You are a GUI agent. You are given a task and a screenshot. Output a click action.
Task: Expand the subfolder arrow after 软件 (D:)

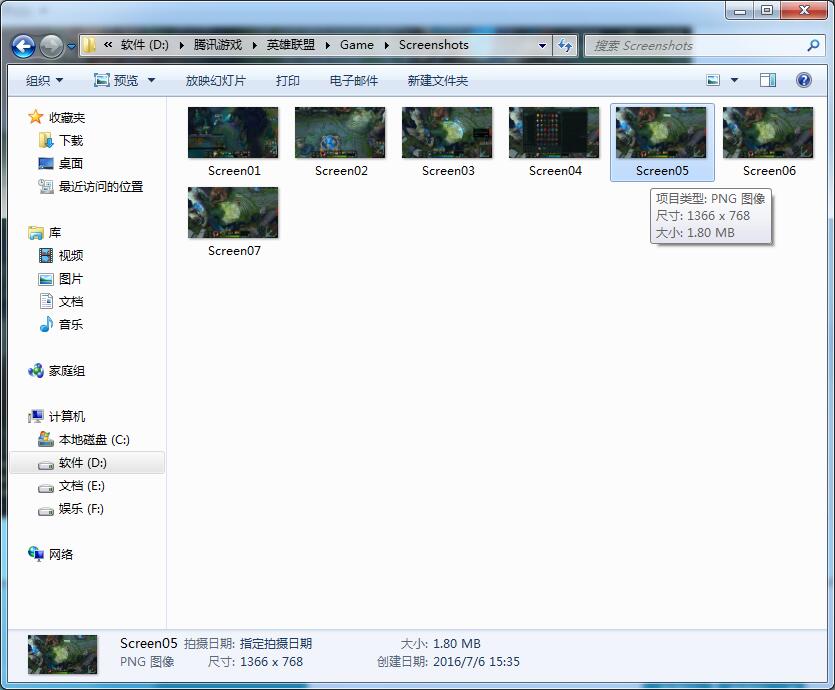click(x=182, y=45)
